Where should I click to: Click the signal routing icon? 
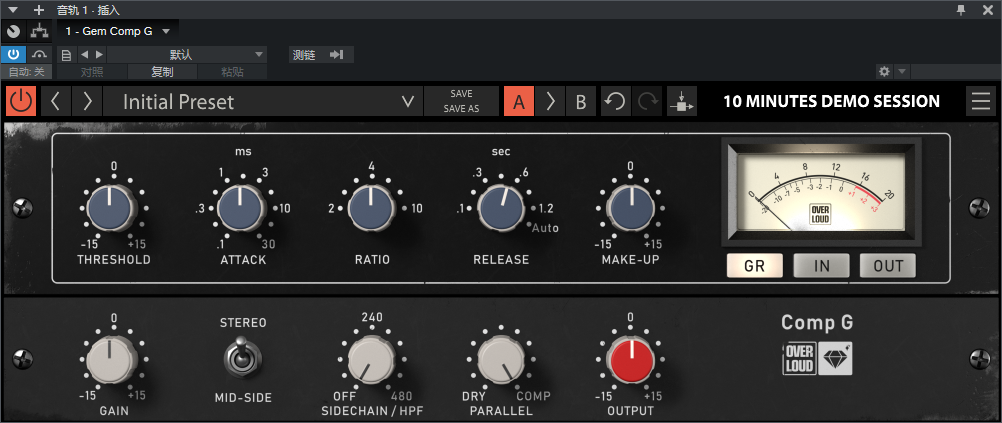[x=681, y=102]
